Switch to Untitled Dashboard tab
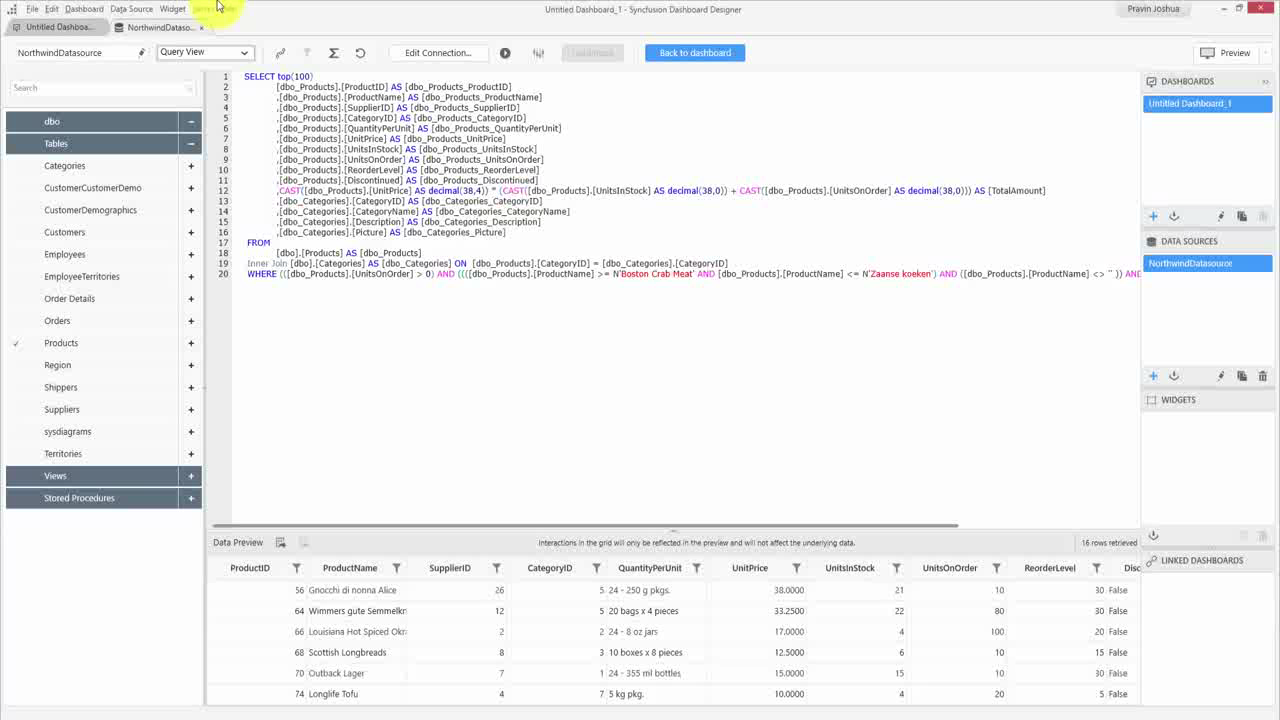 coord(56,27)
